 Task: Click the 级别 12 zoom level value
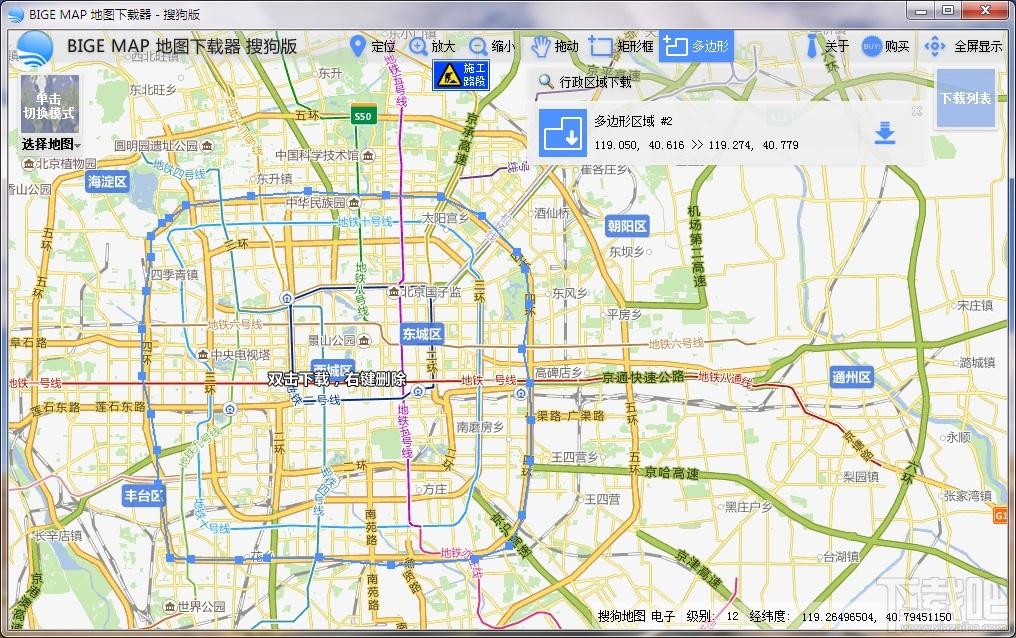click(x=732, y=616)
